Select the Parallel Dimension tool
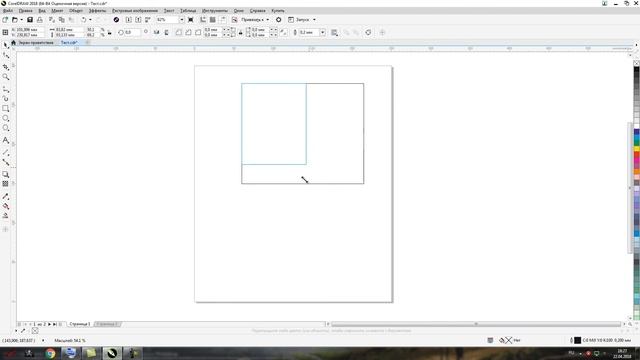This screenshot has height=360, width=640. tap(6, 152)
